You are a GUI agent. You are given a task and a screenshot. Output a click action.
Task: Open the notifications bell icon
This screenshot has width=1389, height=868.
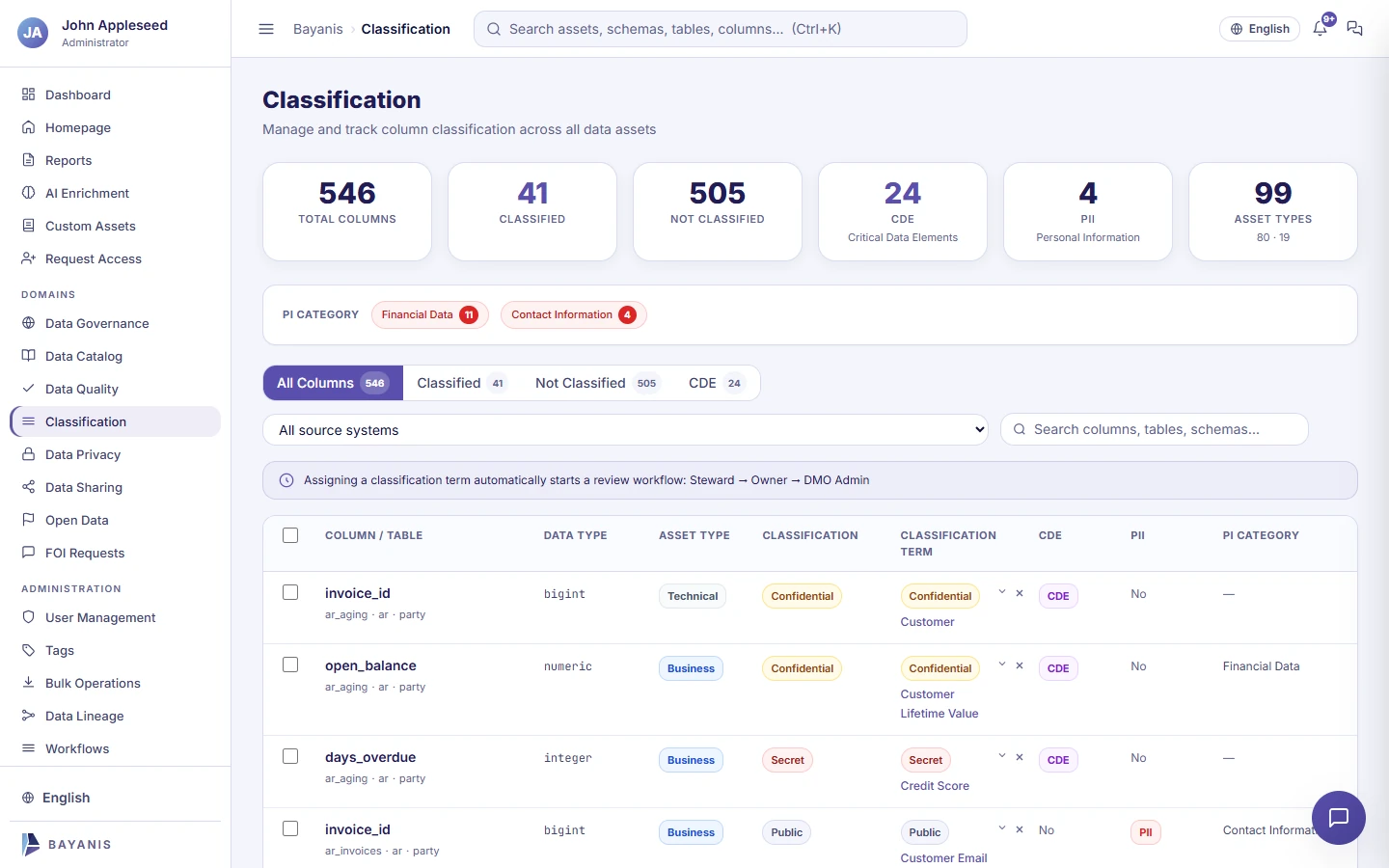[1321, 29]
